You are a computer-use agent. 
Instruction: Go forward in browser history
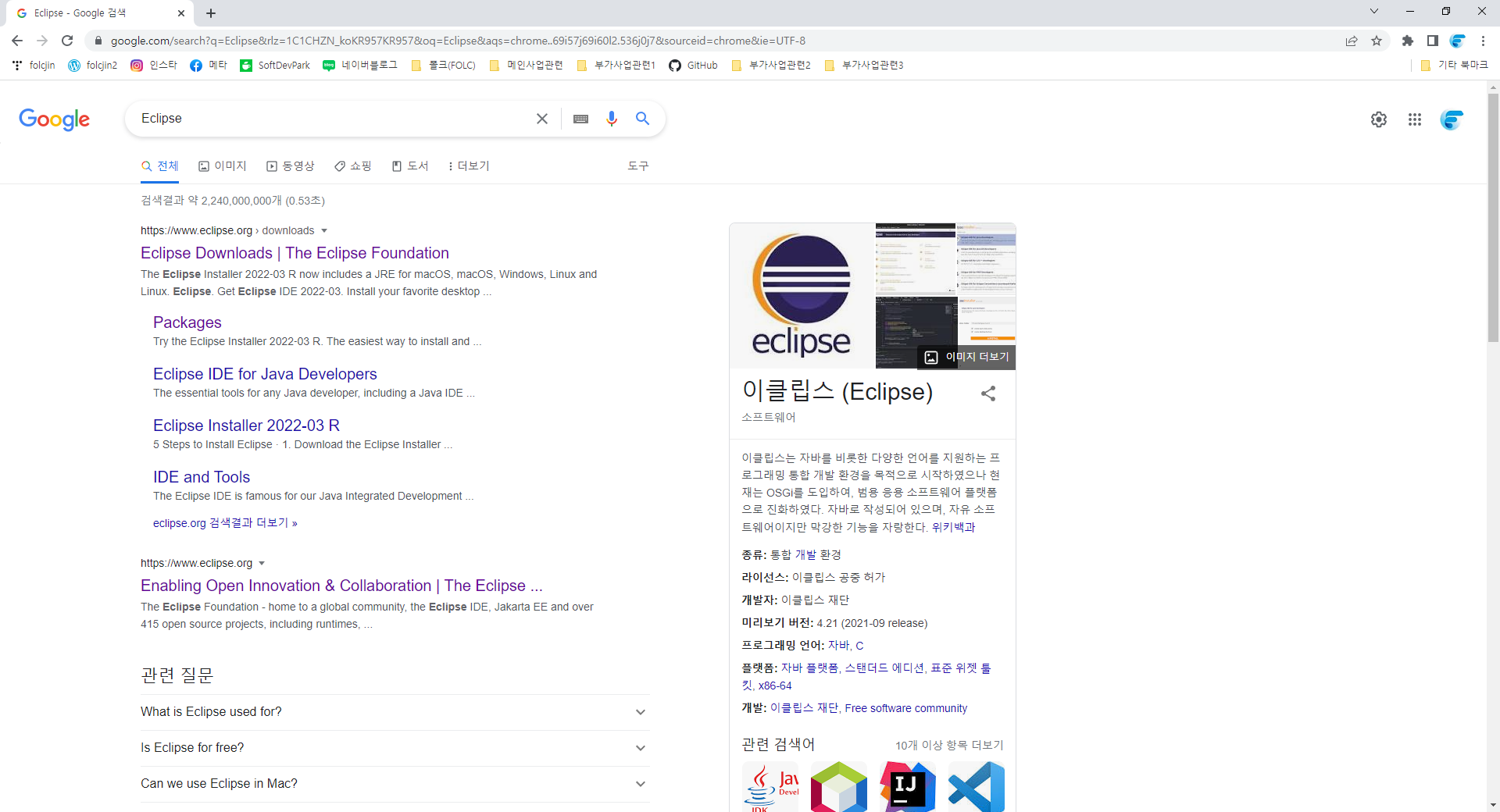(42, 41)
